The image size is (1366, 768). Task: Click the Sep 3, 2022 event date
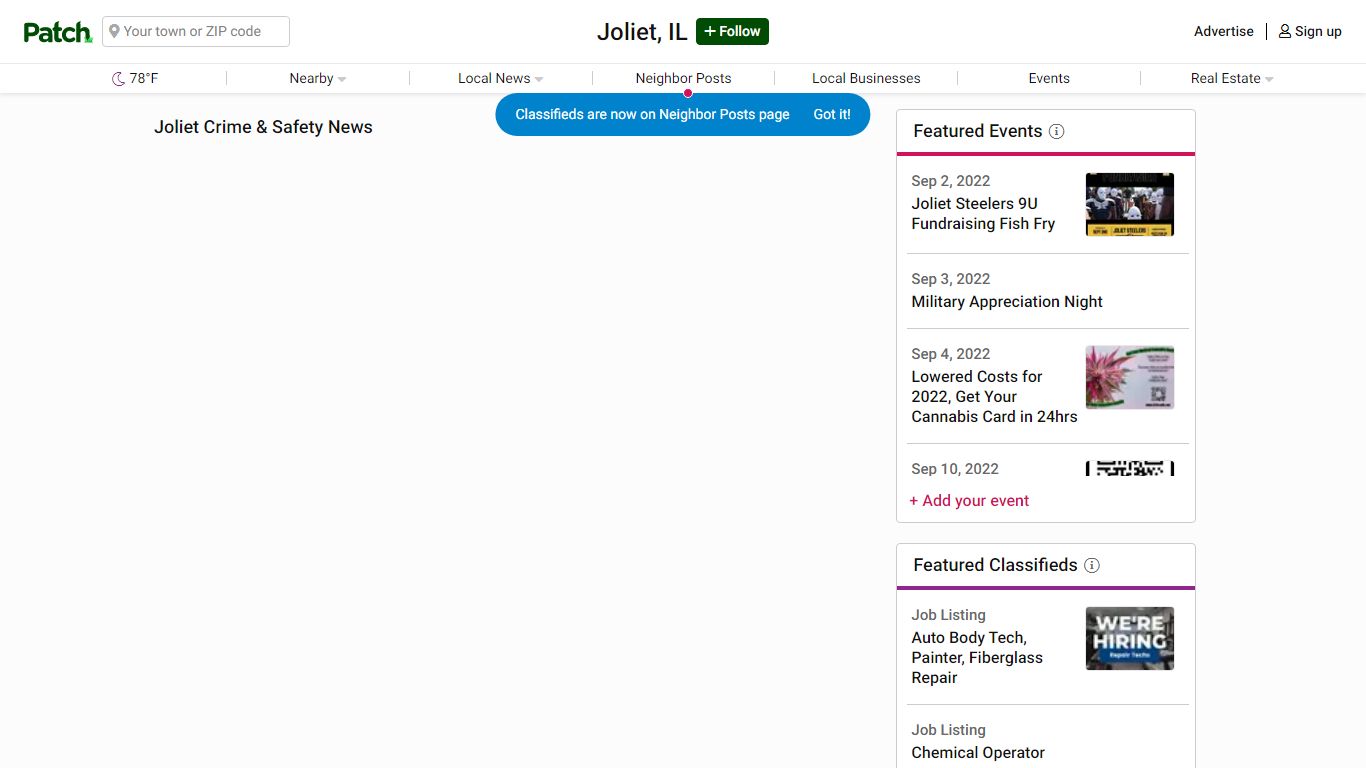(x=951, y=279)
